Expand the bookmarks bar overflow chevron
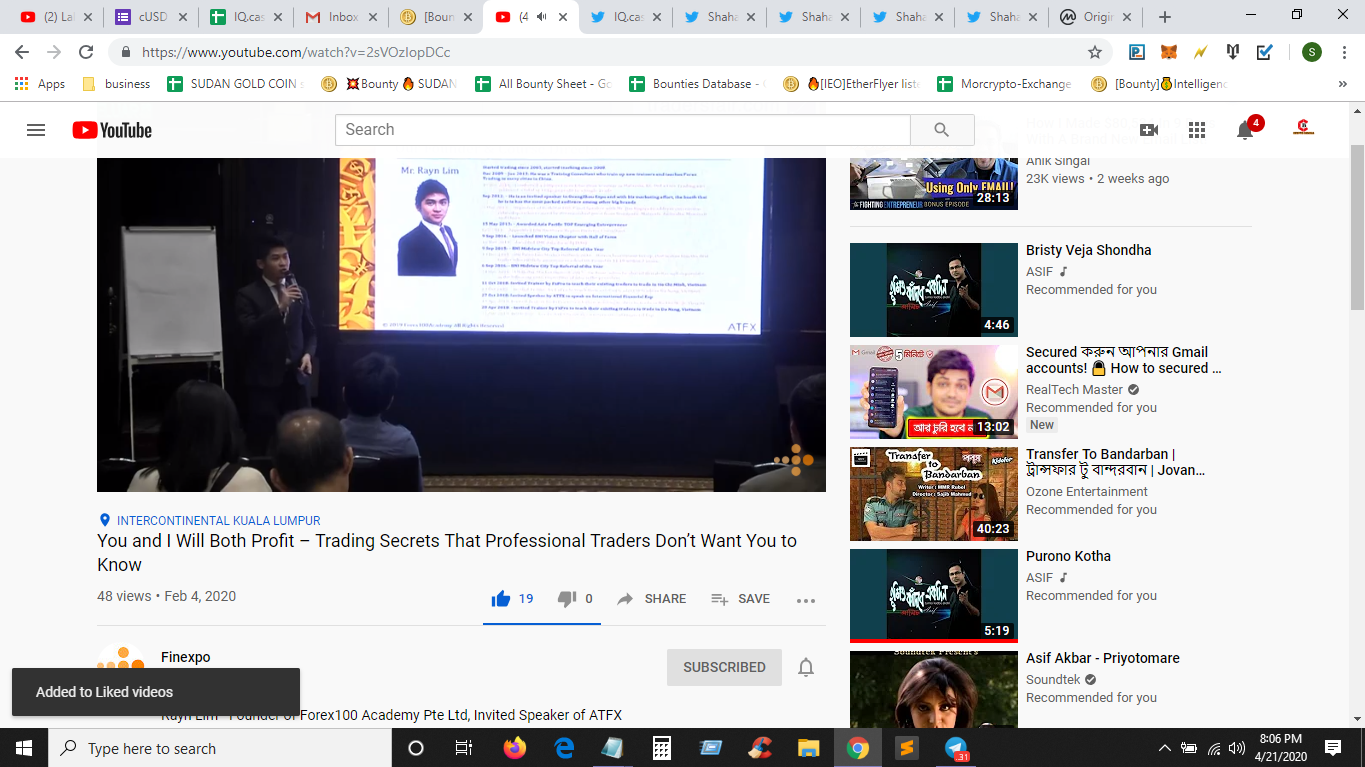This screenshot has width=1365, height=767. click(1342, 84)
